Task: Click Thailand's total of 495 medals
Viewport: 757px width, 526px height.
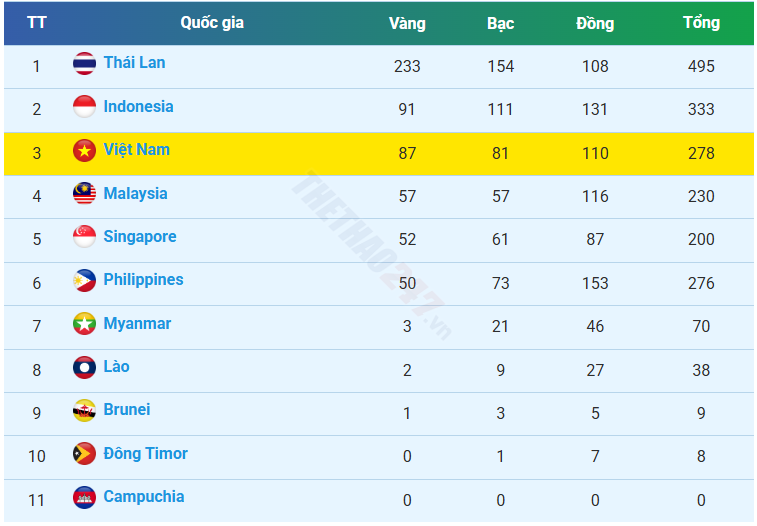Action: 701,66
